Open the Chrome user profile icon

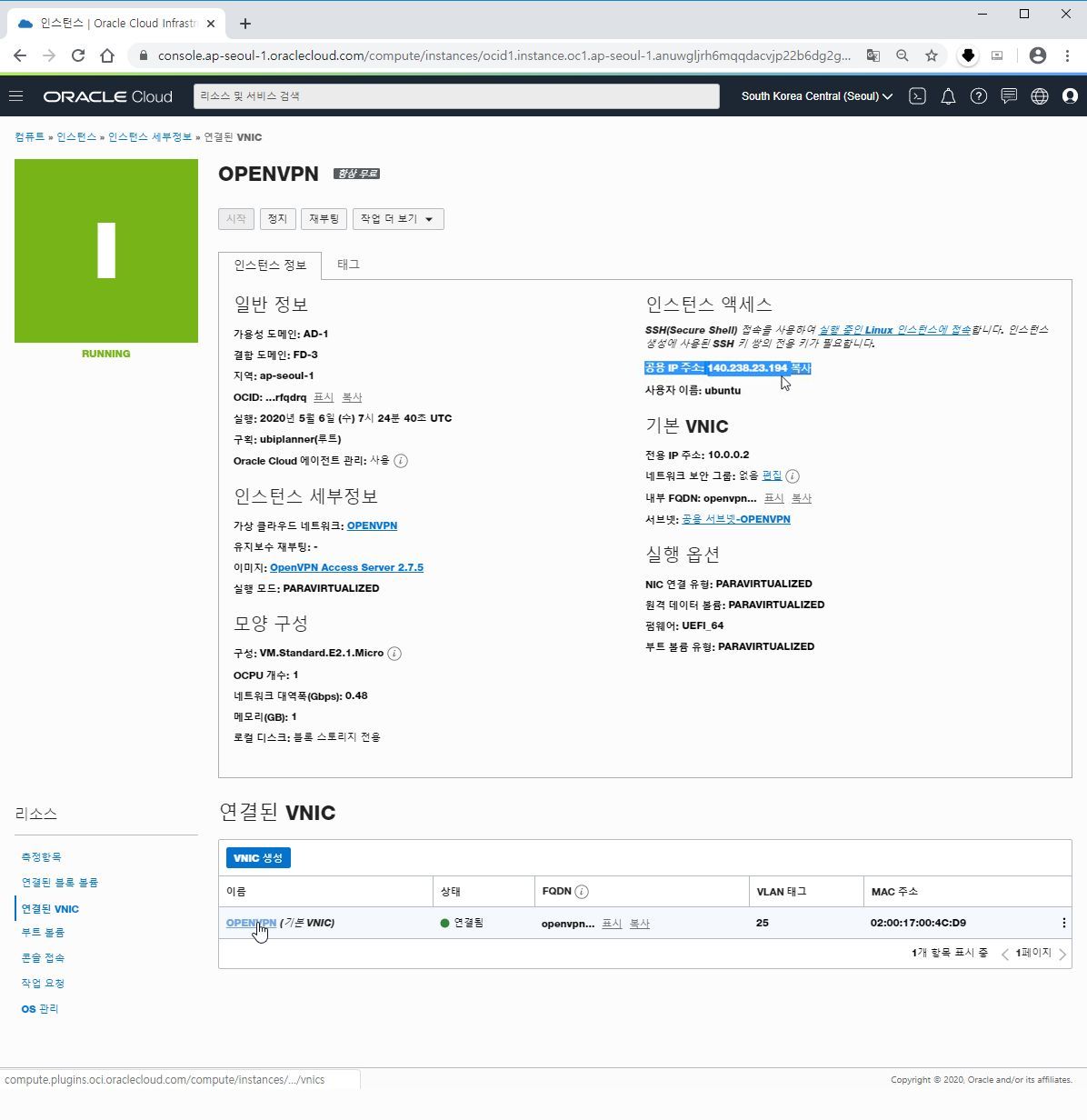pos(1037,55)
